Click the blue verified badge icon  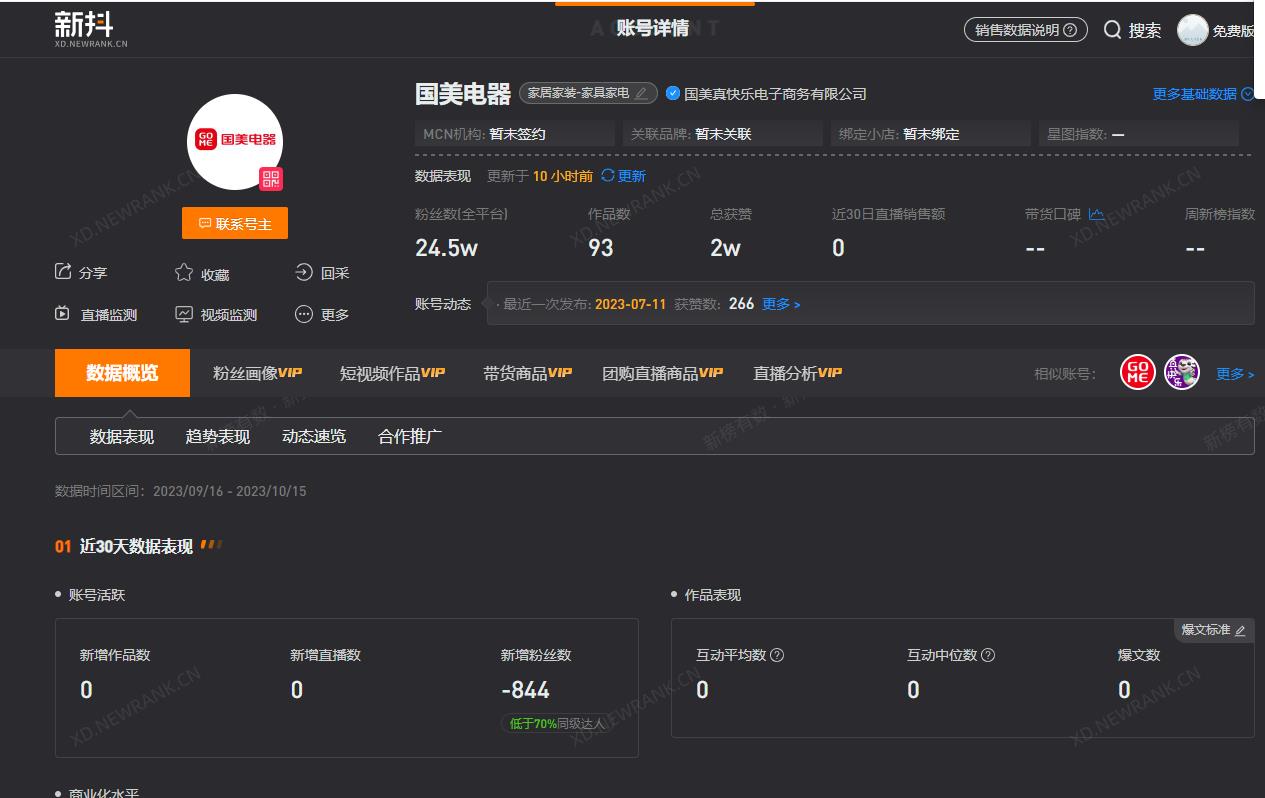coord(673,93)
